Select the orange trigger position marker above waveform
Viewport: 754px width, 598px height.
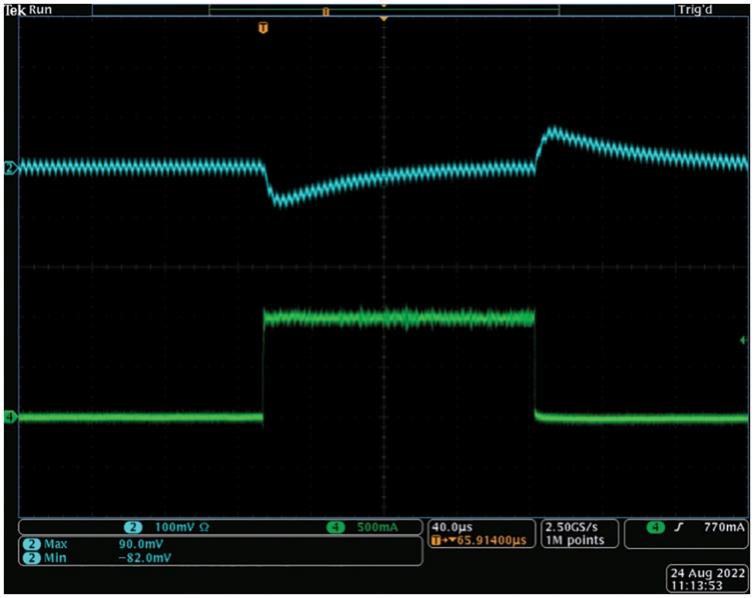pyautogui.click(x=263, y=29)
